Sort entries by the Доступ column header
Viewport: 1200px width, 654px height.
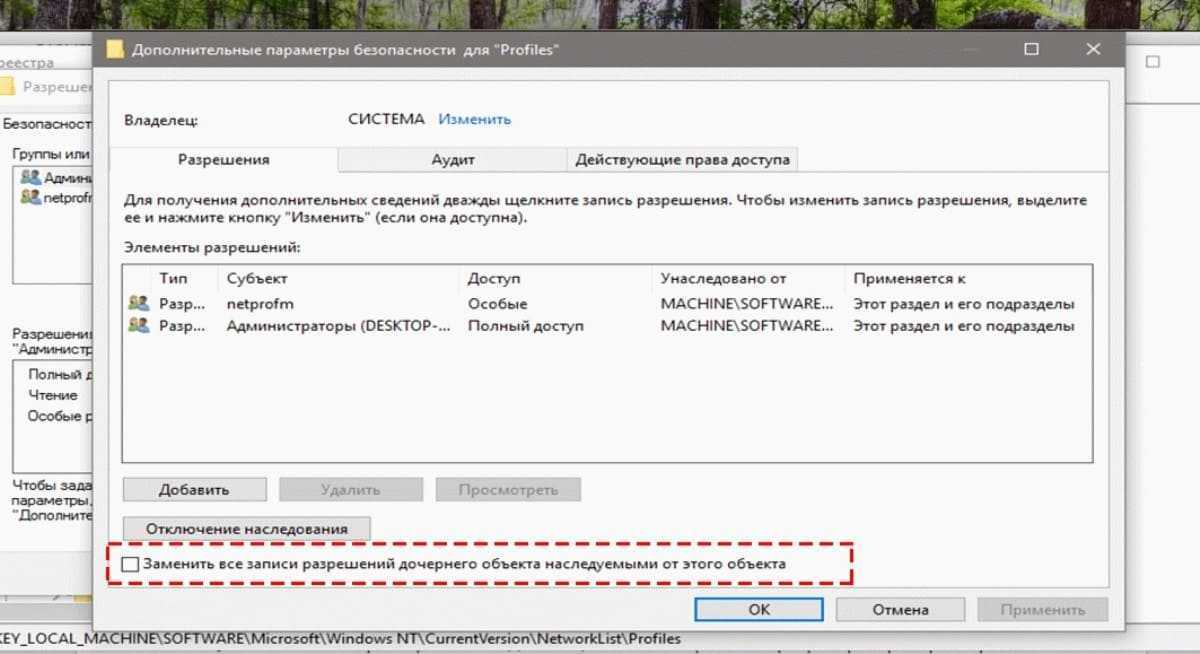(494, 279)
